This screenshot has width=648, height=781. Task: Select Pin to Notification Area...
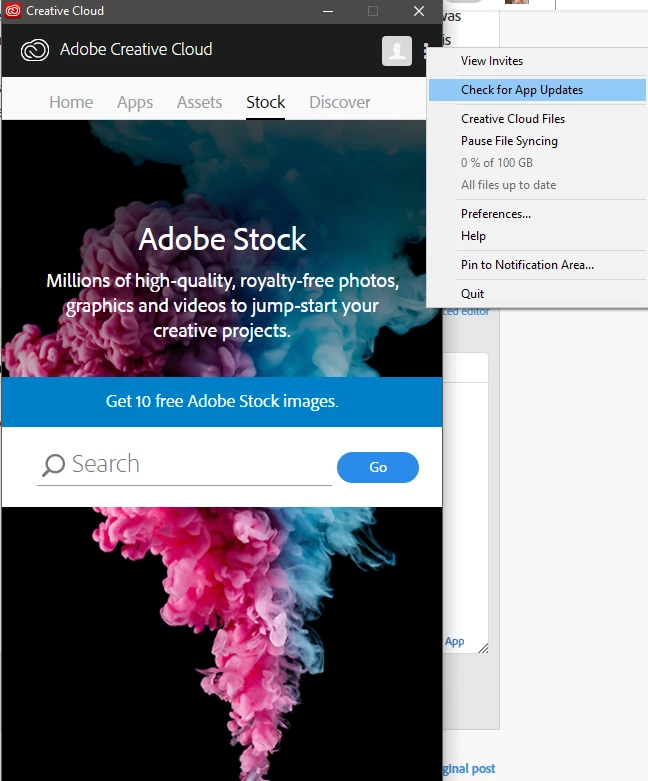point(537,264)
